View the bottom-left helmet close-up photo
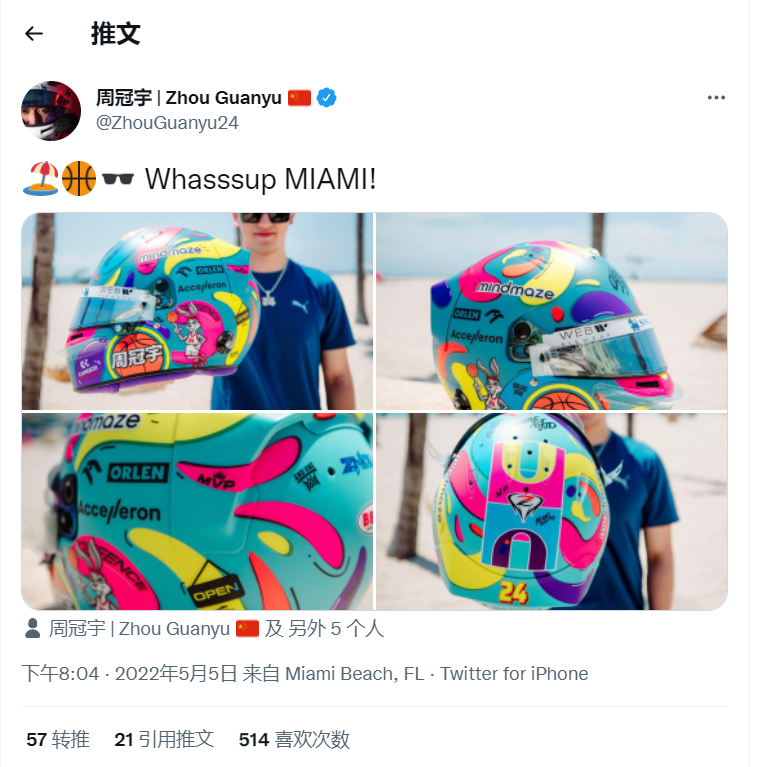The height and width of the screenshot is (767, 773). [197, 511]
